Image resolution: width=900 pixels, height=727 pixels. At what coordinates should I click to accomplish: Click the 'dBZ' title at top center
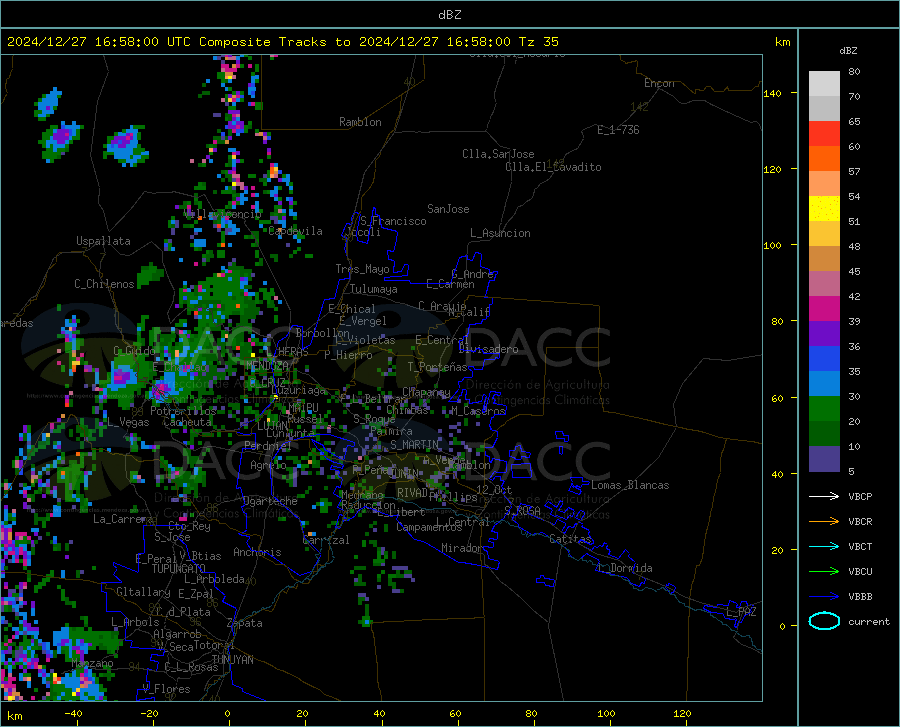[449, 15]
